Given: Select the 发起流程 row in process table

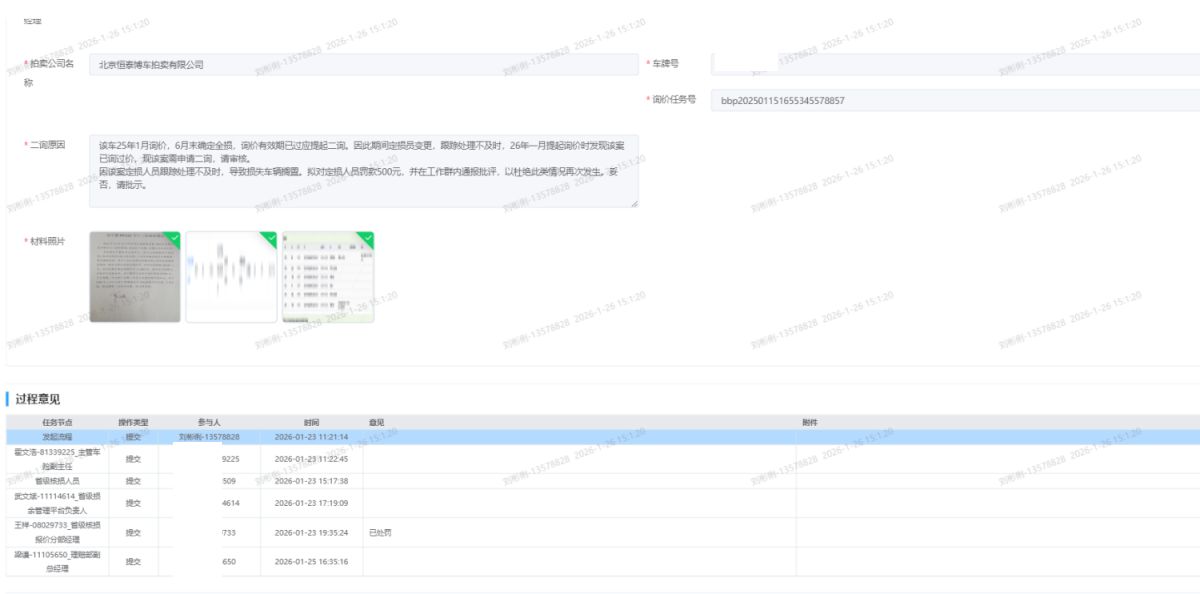Looking at the screenshot, I should (57, 437).
